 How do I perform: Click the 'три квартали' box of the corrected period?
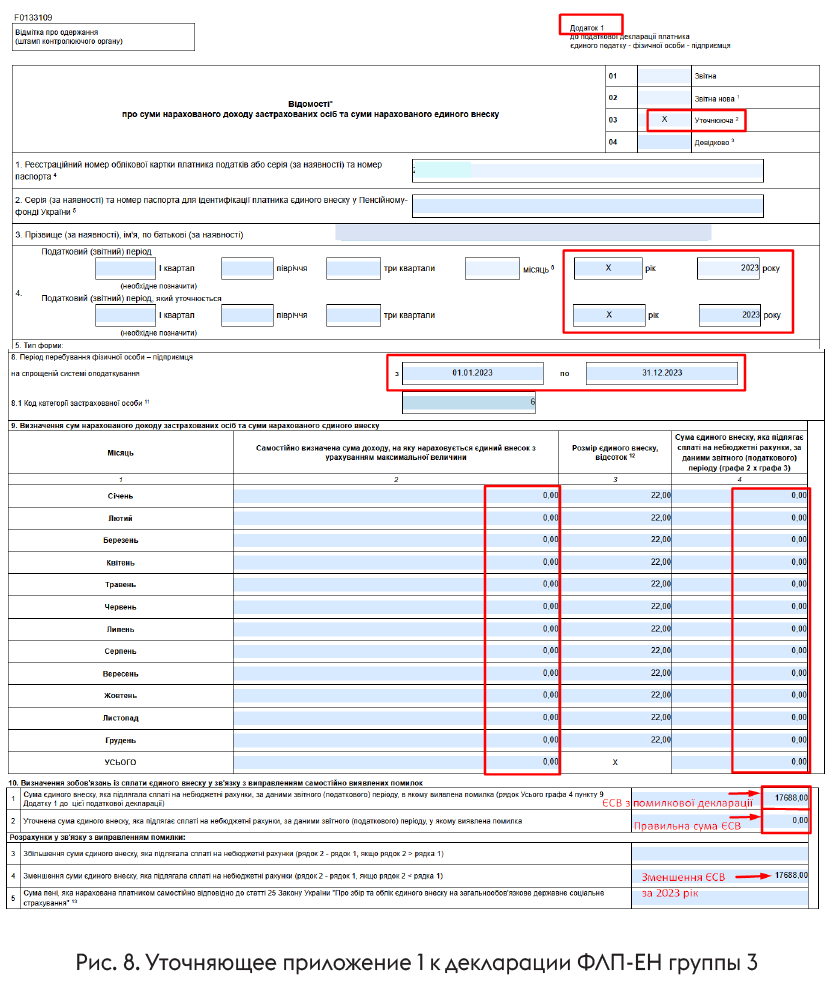click(352, 316)
